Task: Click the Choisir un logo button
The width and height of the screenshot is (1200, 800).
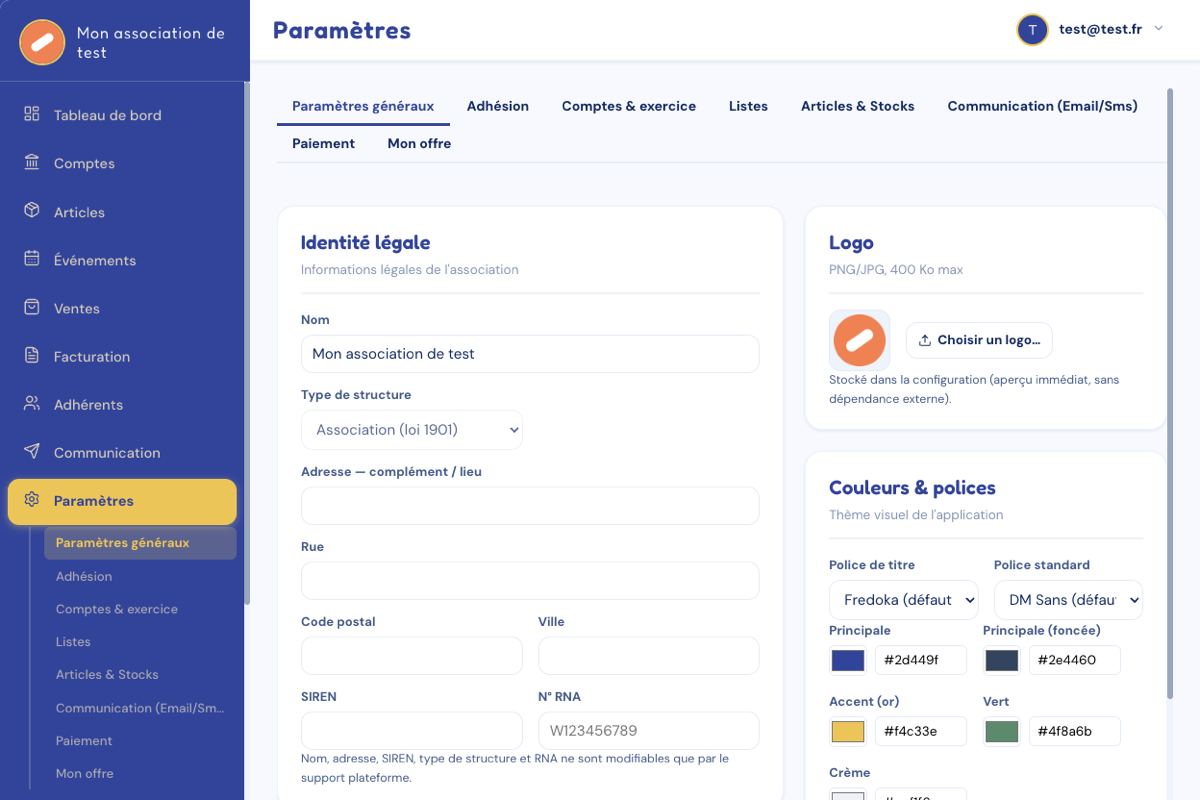Action: pos(979,340)
